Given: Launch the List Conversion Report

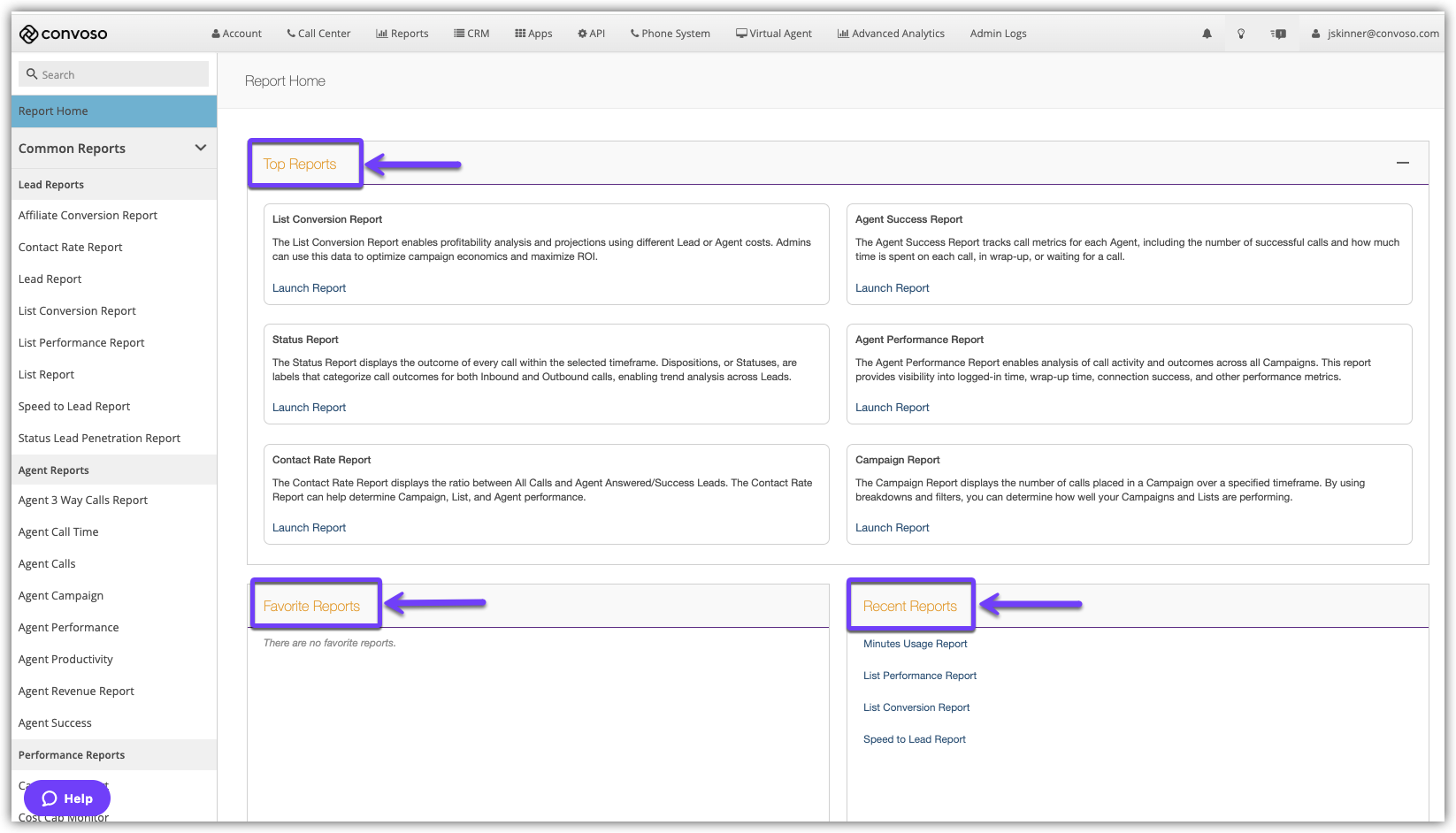Looking at the screenshot, I should (x=309, y=288).
